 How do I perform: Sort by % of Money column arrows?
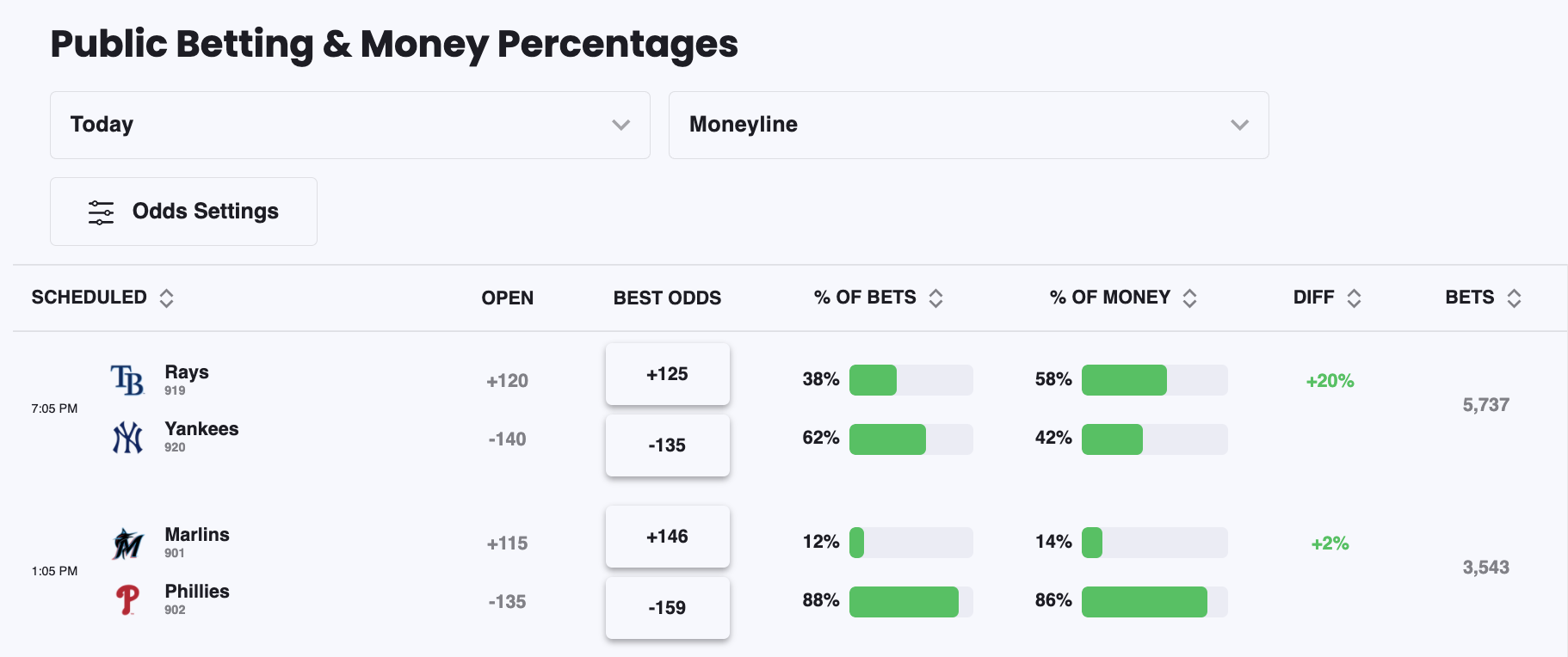[1190, 298]
